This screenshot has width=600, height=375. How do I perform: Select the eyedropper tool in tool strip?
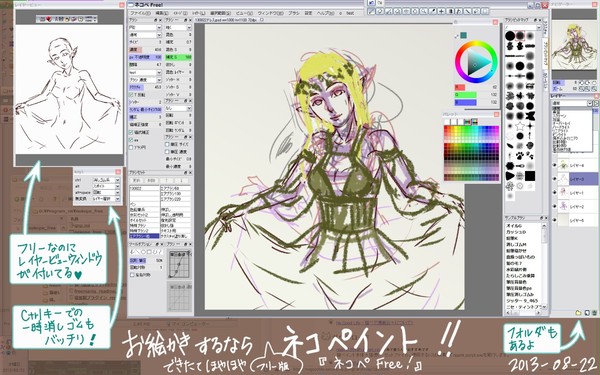pos(432,11)
